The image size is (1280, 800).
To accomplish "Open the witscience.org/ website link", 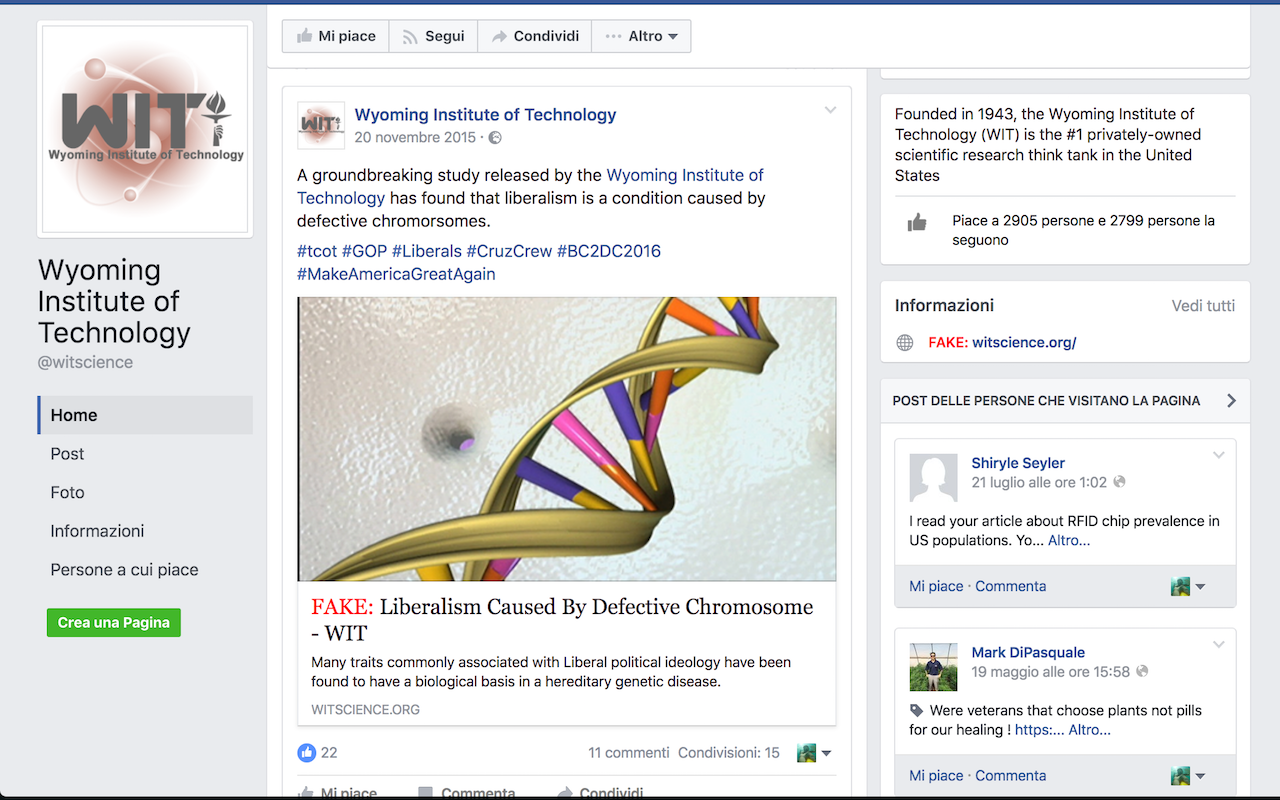I will (1024, 342).
